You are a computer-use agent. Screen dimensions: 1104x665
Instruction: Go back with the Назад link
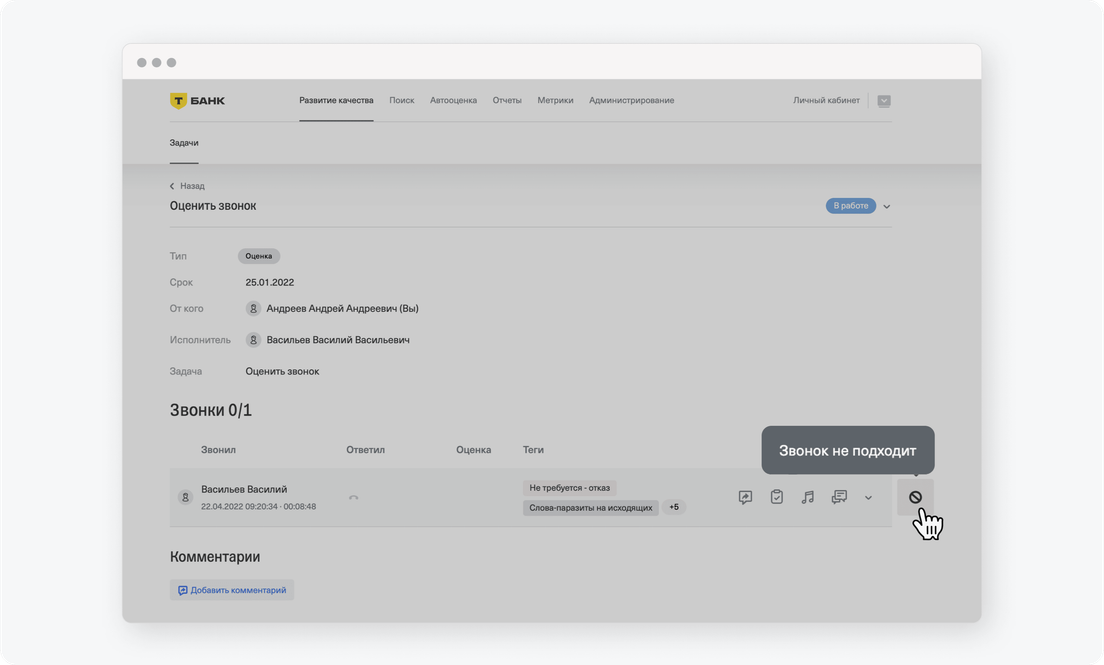click(x=187, y=186)
